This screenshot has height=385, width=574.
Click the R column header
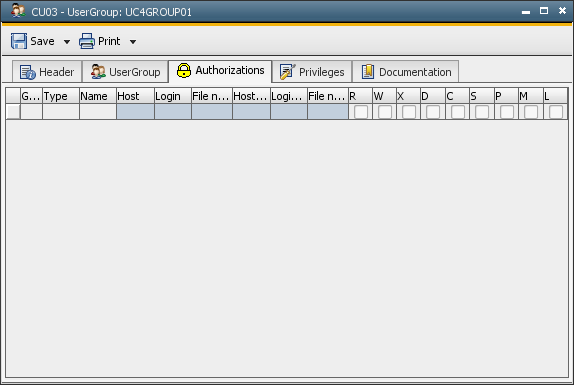(x=360, y=96)
